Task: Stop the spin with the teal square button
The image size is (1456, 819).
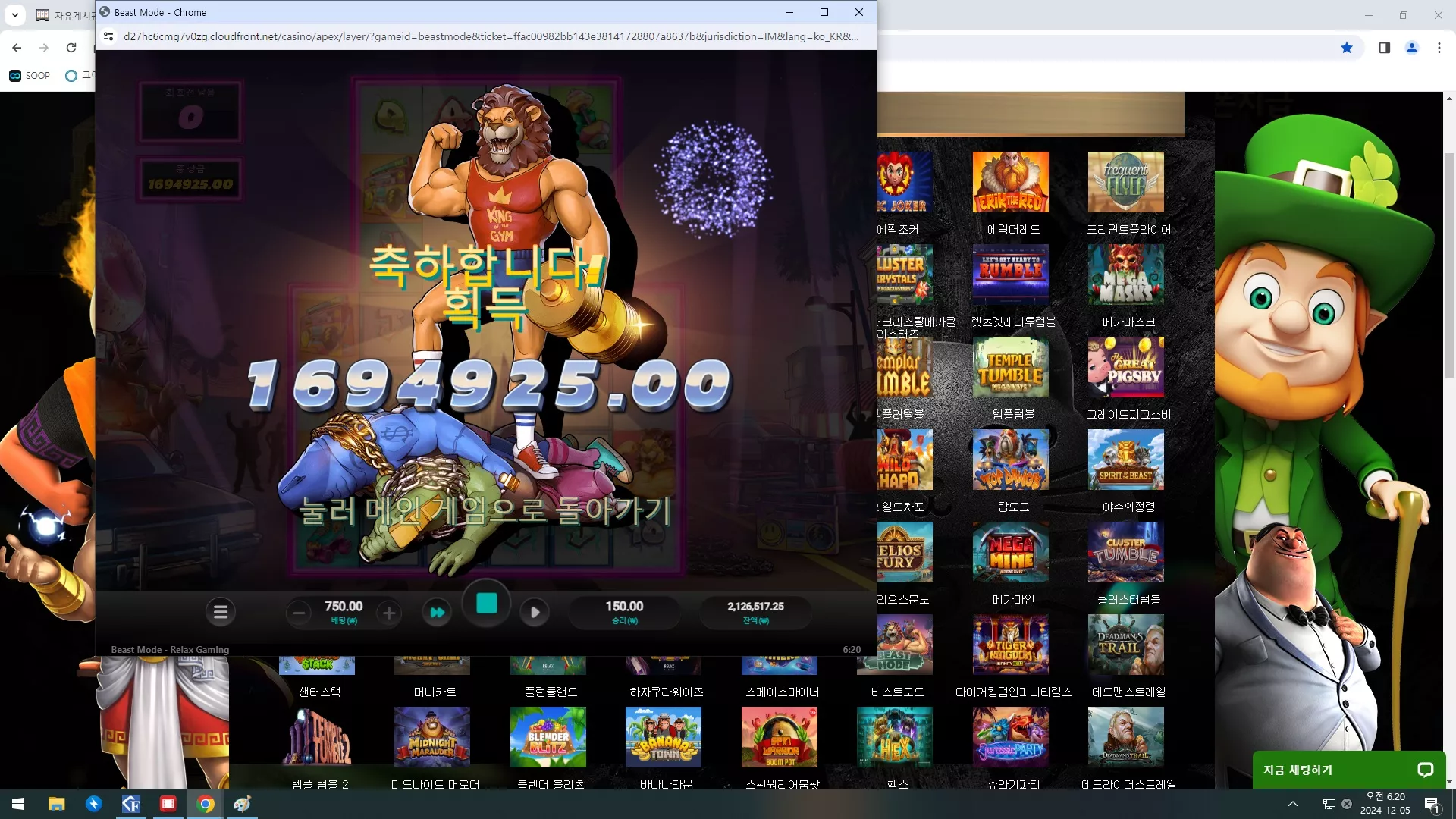Action: coord(487,604)
